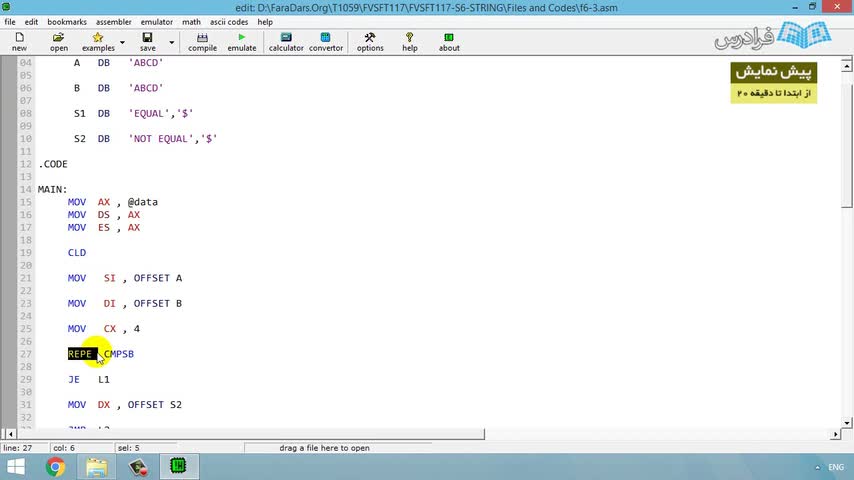
Task: Open the emulator menu
Action: coord(157,22)
